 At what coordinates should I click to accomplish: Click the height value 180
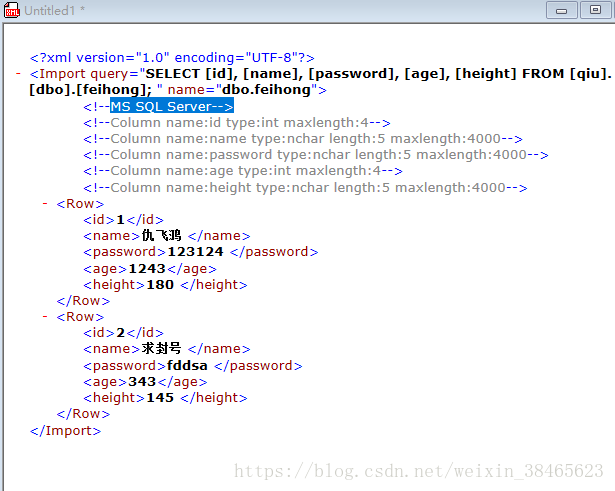(160, 285)
